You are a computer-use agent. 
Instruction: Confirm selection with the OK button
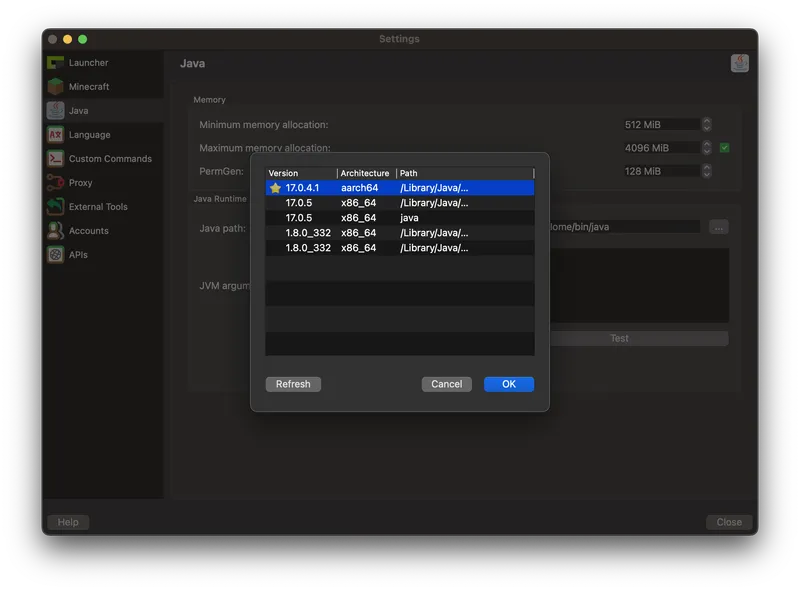[x=508, y=384]
